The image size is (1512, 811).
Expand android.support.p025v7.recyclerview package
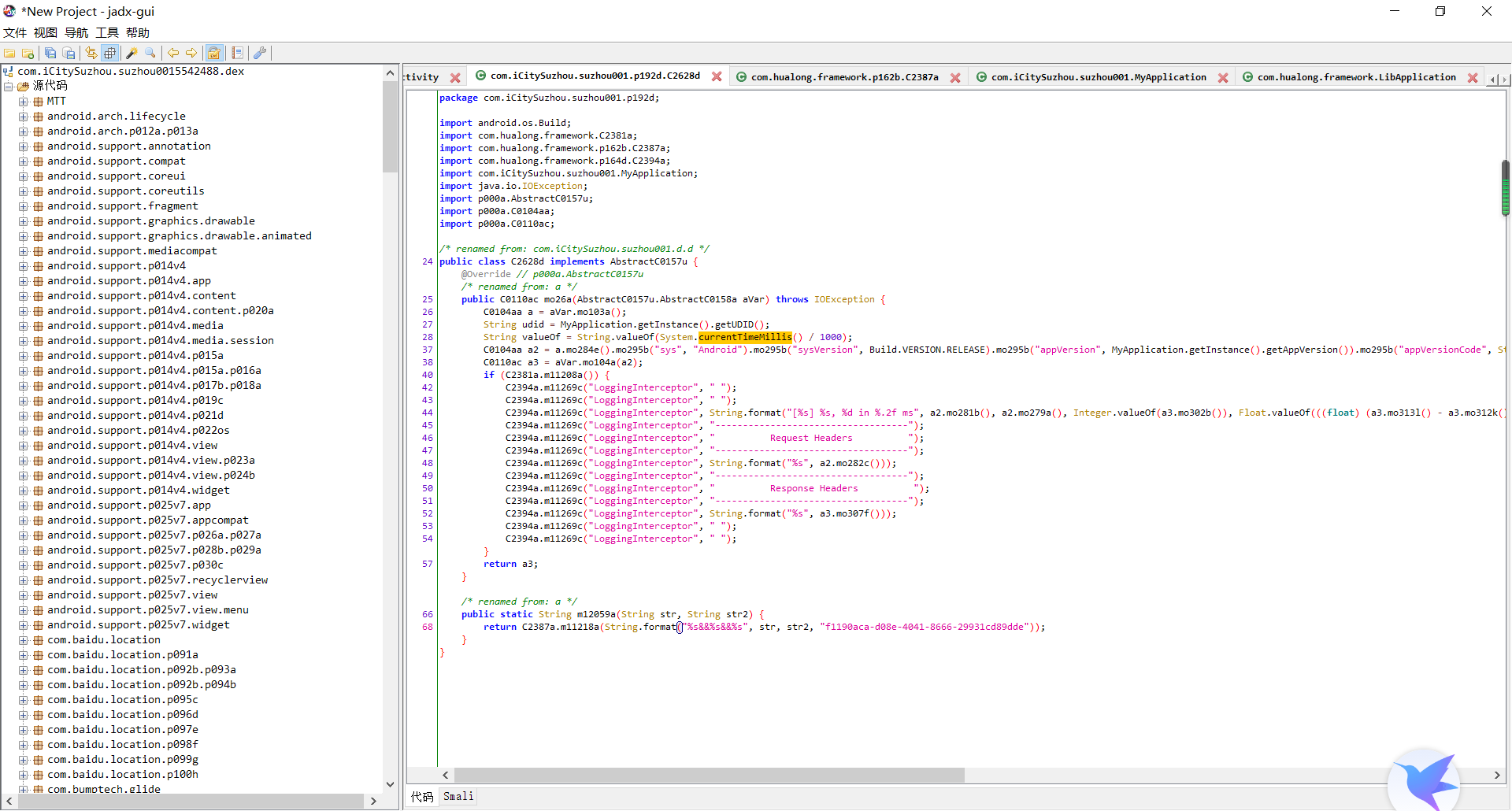pyautogui.click(x=24, y=580)
